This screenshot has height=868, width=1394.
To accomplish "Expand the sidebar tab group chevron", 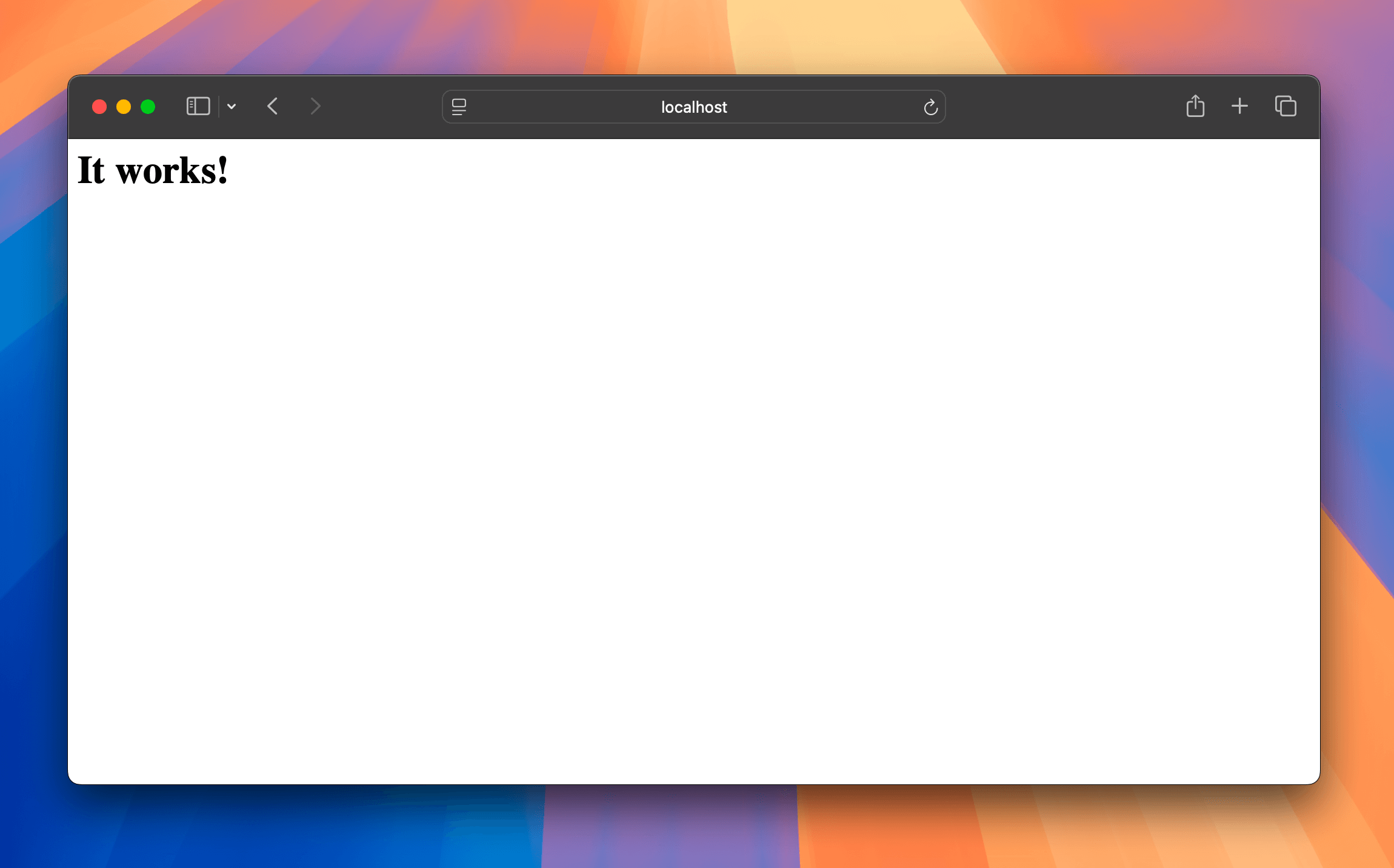I will click(232, 107).
